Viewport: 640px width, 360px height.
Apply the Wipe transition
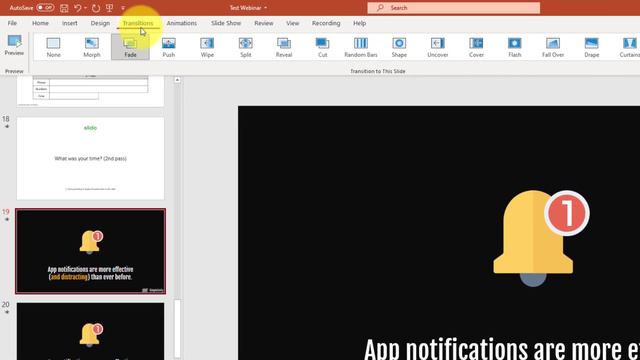(207, 47)
